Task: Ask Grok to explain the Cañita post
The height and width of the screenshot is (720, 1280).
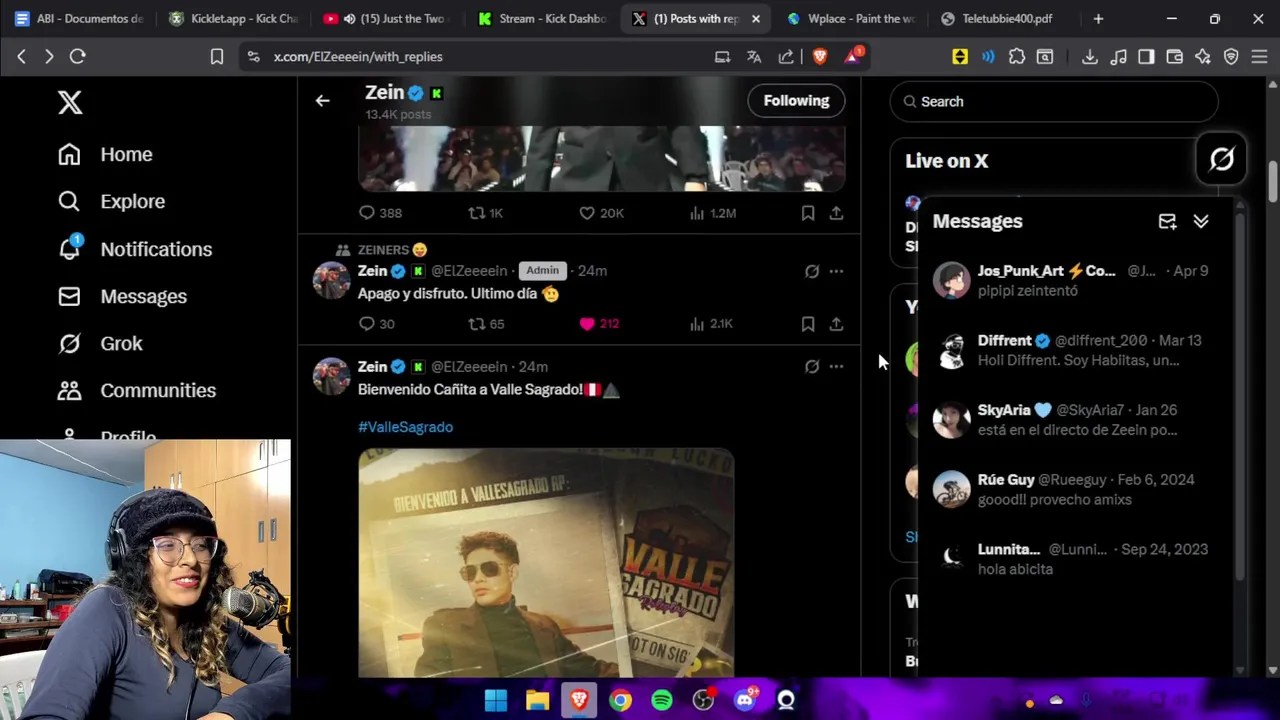Action: (x=812, y=367)
